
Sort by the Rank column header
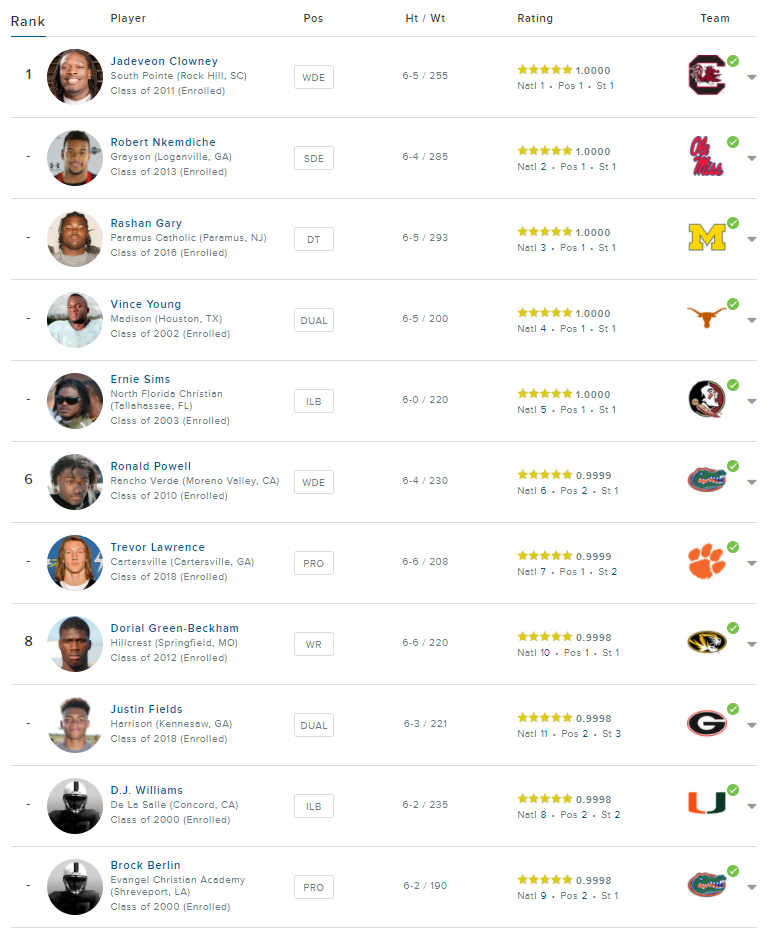pos(28,21)
